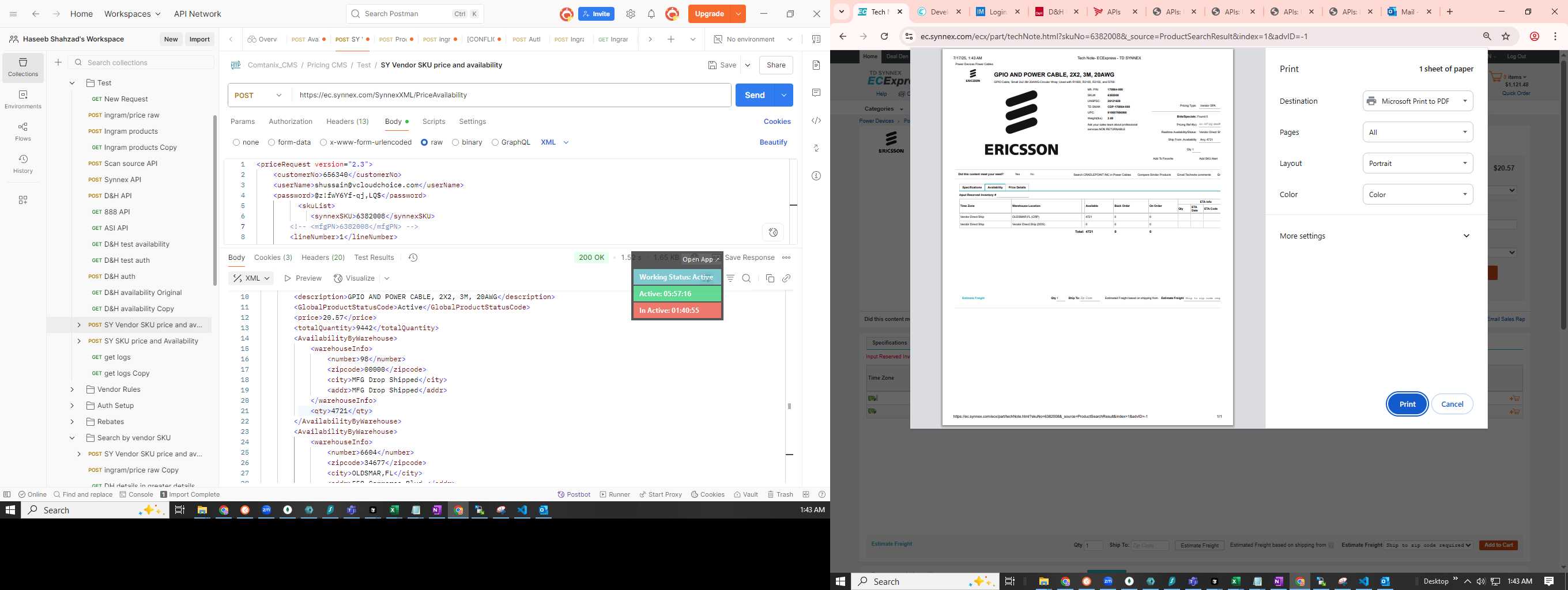Open the Postman documentation panel icon
1568x590 pixels.
point(816,65)
